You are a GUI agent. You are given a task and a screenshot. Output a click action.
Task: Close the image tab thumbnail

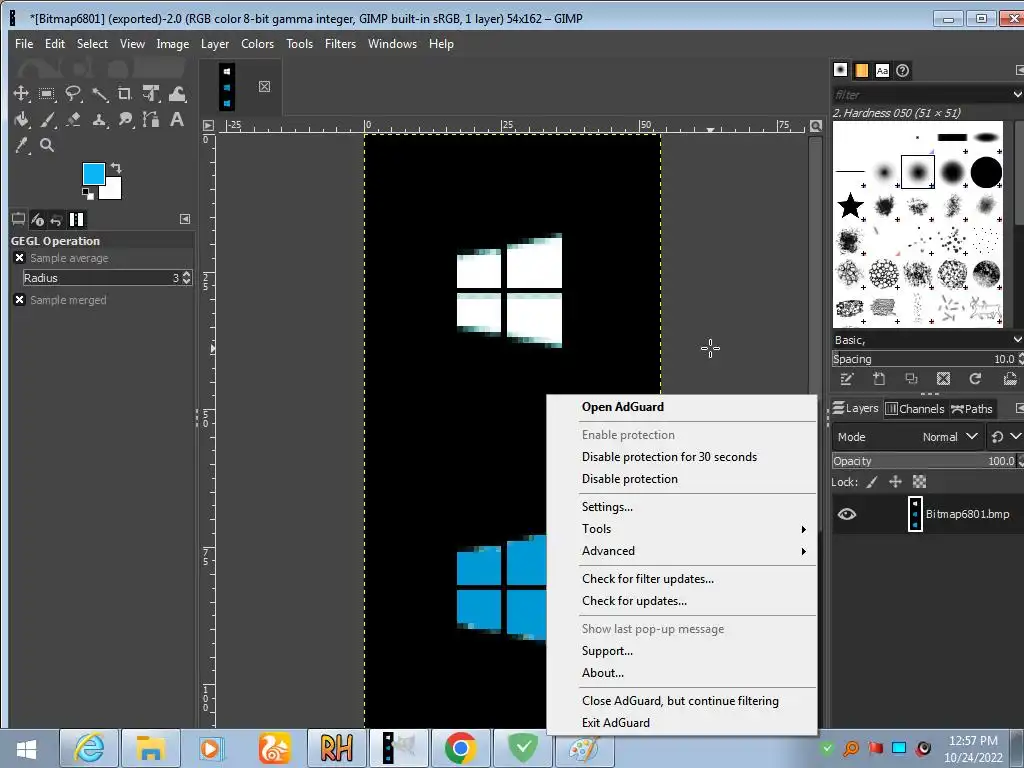(264, 86)
